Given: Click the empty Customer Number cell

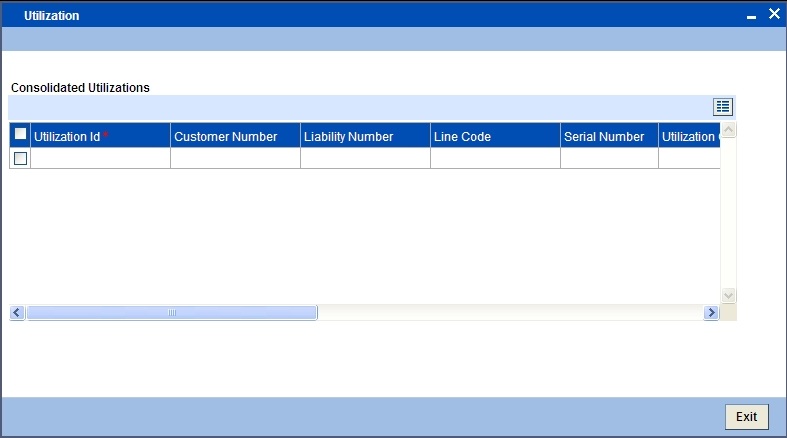Looking at the screenshot, I should pos(235,158).
